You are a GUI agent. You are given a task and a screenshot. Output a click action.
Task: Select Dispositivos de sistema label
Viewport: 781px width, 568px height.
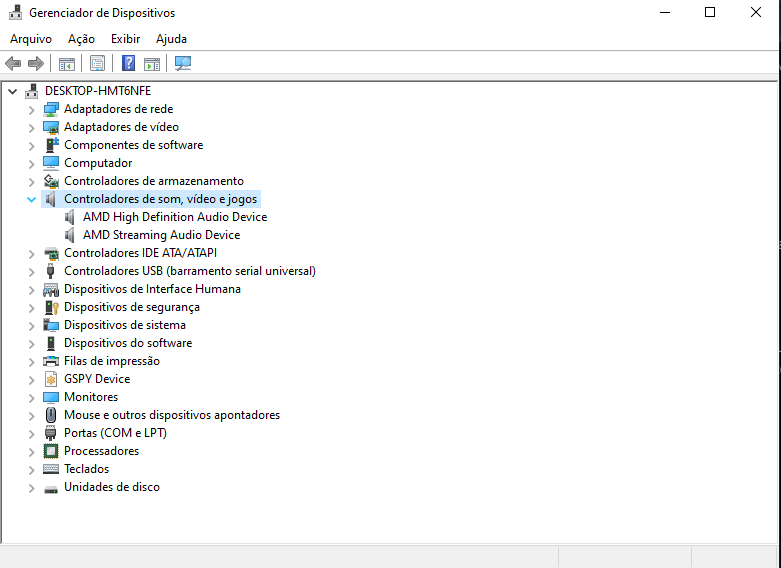(x=125, y=325)
